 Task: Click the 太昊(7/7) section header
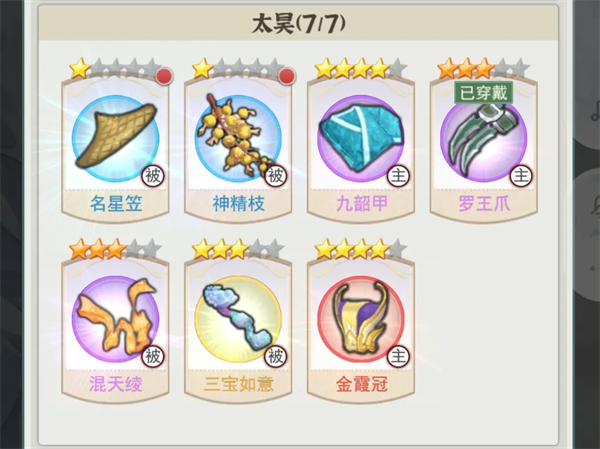point(298,24)
